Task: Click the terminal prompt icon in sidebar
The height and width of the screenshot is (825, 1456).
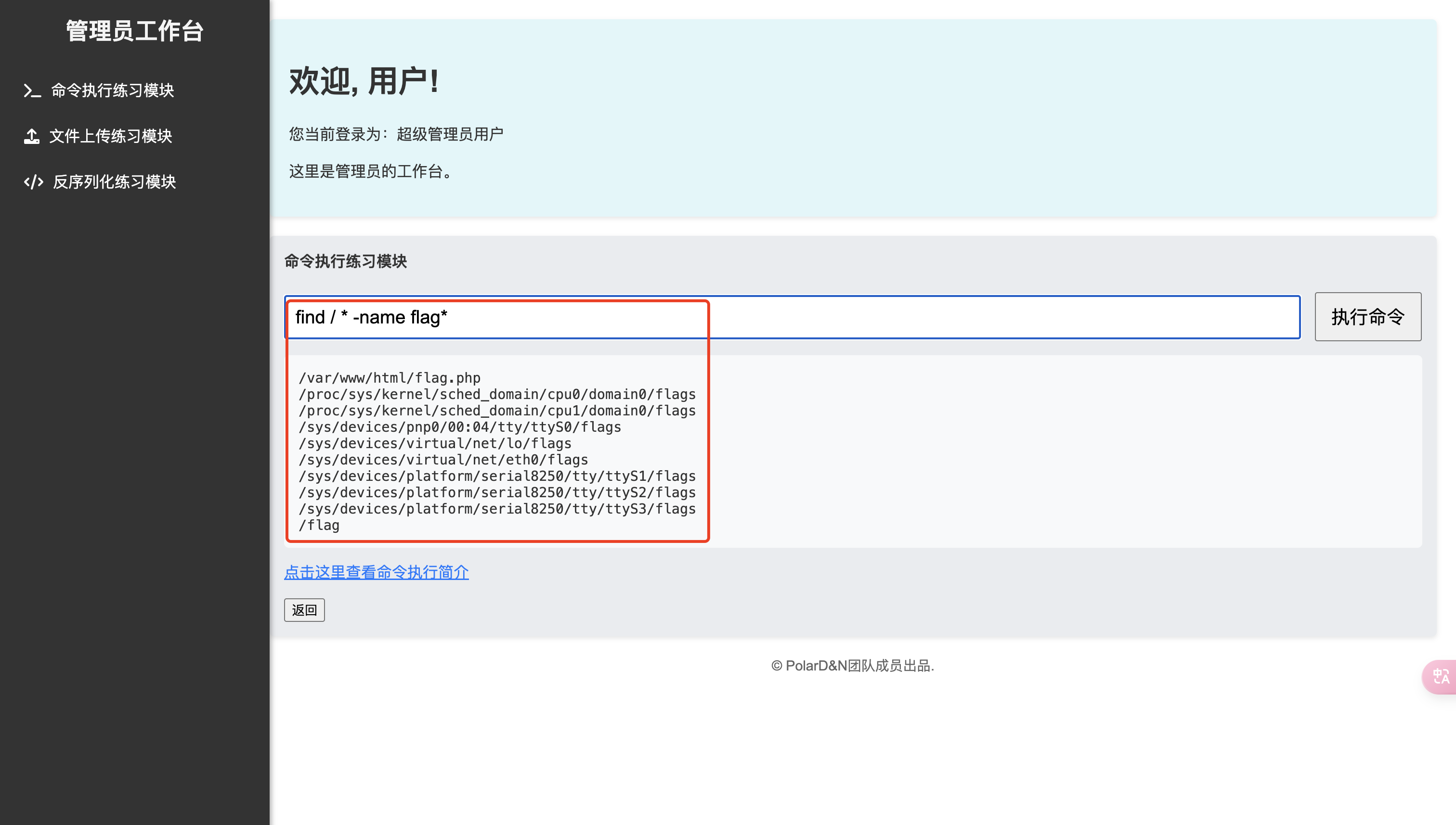Action: pos(32,90)
